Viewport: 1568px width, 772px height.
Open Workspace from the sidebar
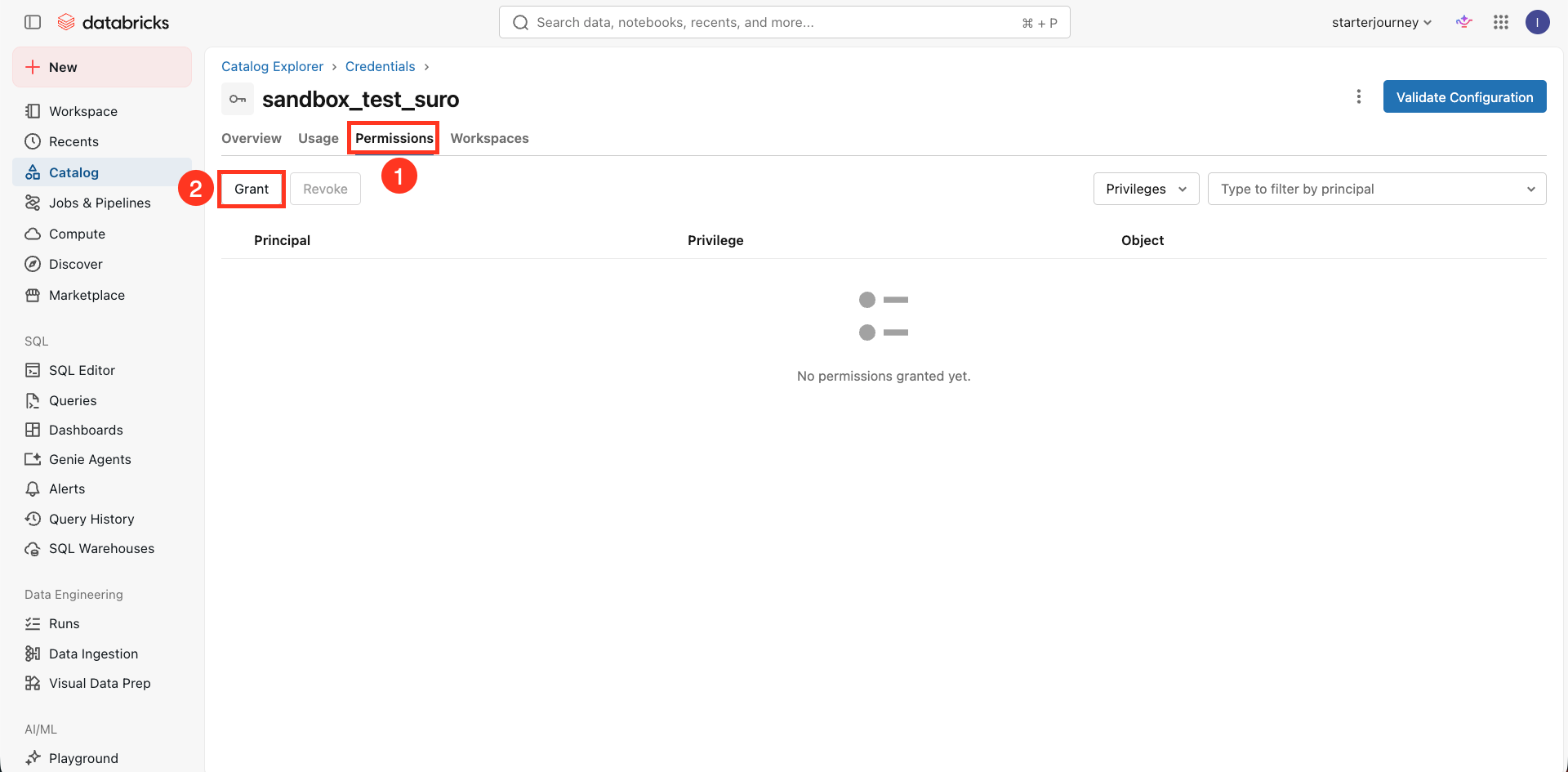[x=102, y=111]
